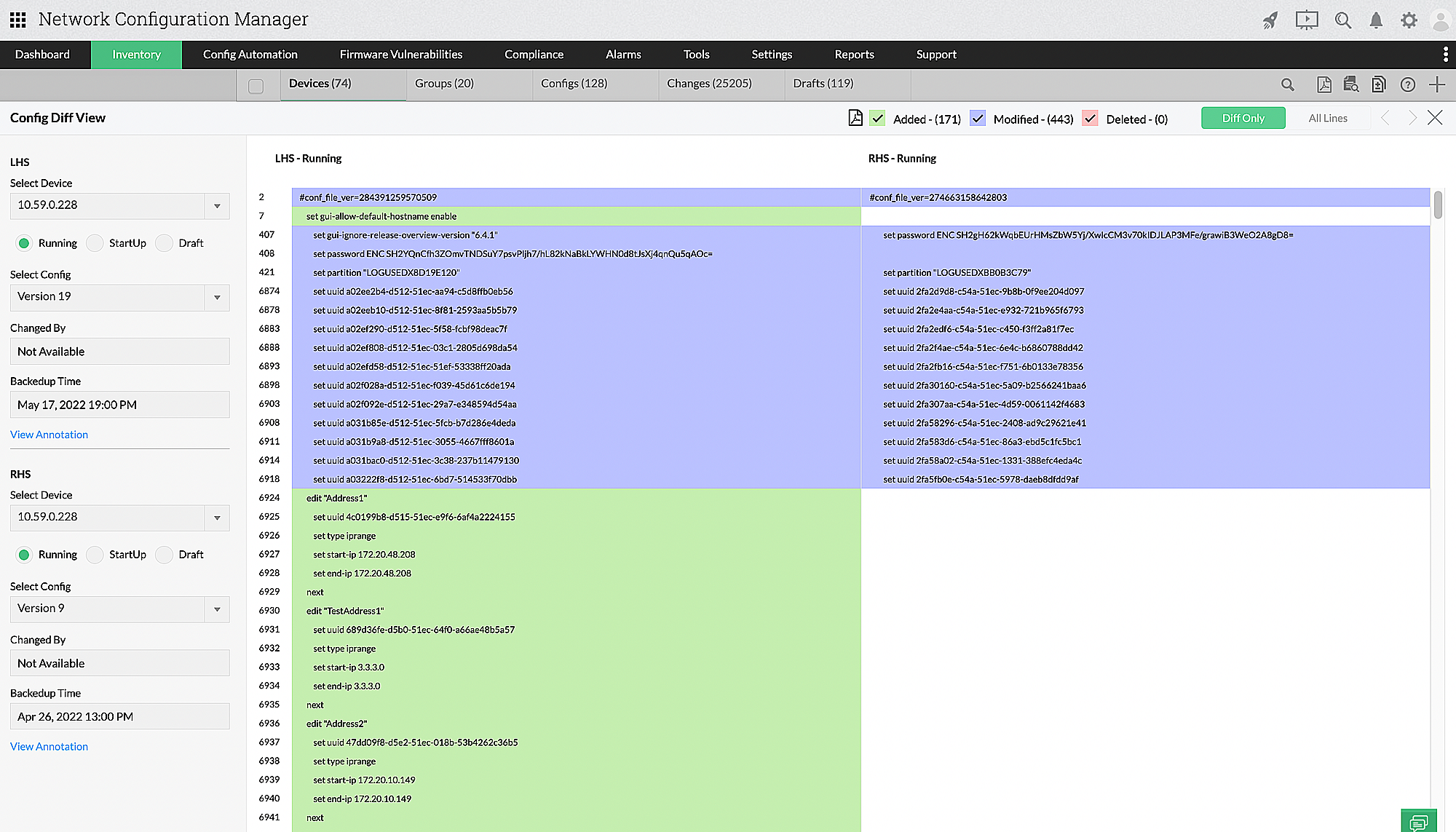Export the diff view as PDF
The height and width of the screenshot is (832, 1456).
click(855, 118)
